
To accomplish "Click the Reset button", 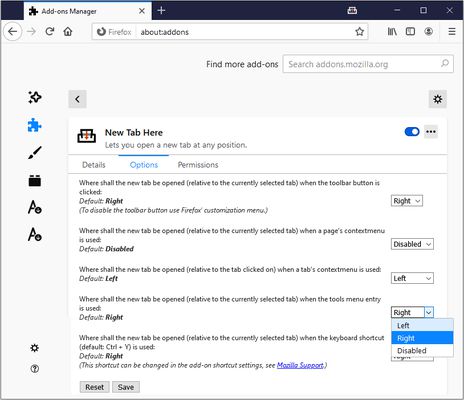I will pos(94,387).
